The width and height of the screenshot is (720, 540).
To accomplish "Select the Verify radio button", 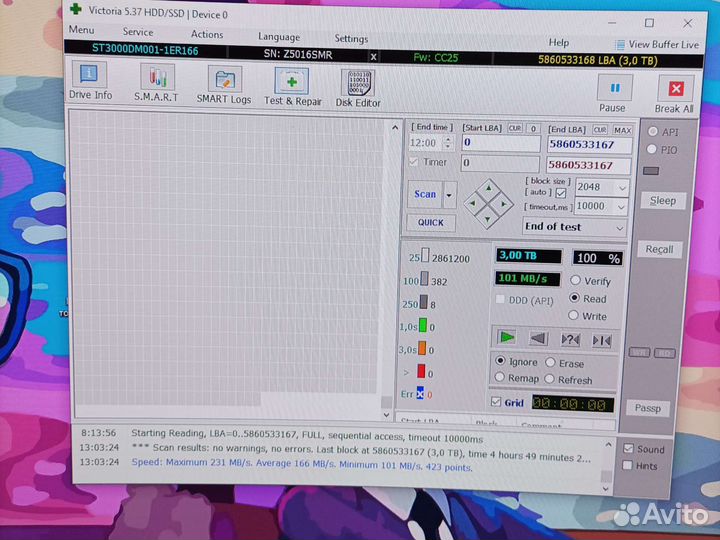I will click(x=574, y=282).
